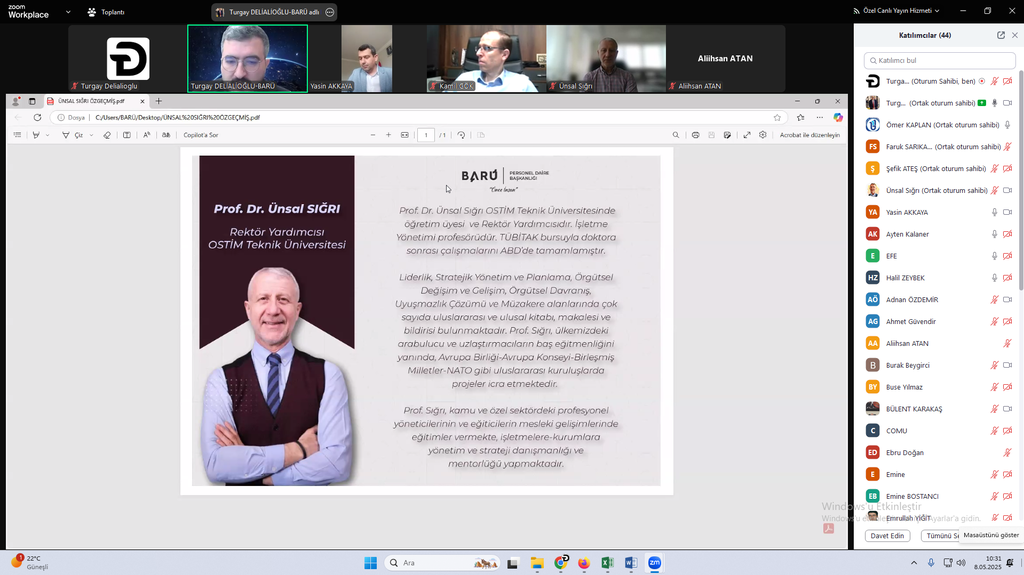Viewport: 1024px width, 575px height.
Task: Expand the highlight tool options arrow
Action: click(47, 135)
